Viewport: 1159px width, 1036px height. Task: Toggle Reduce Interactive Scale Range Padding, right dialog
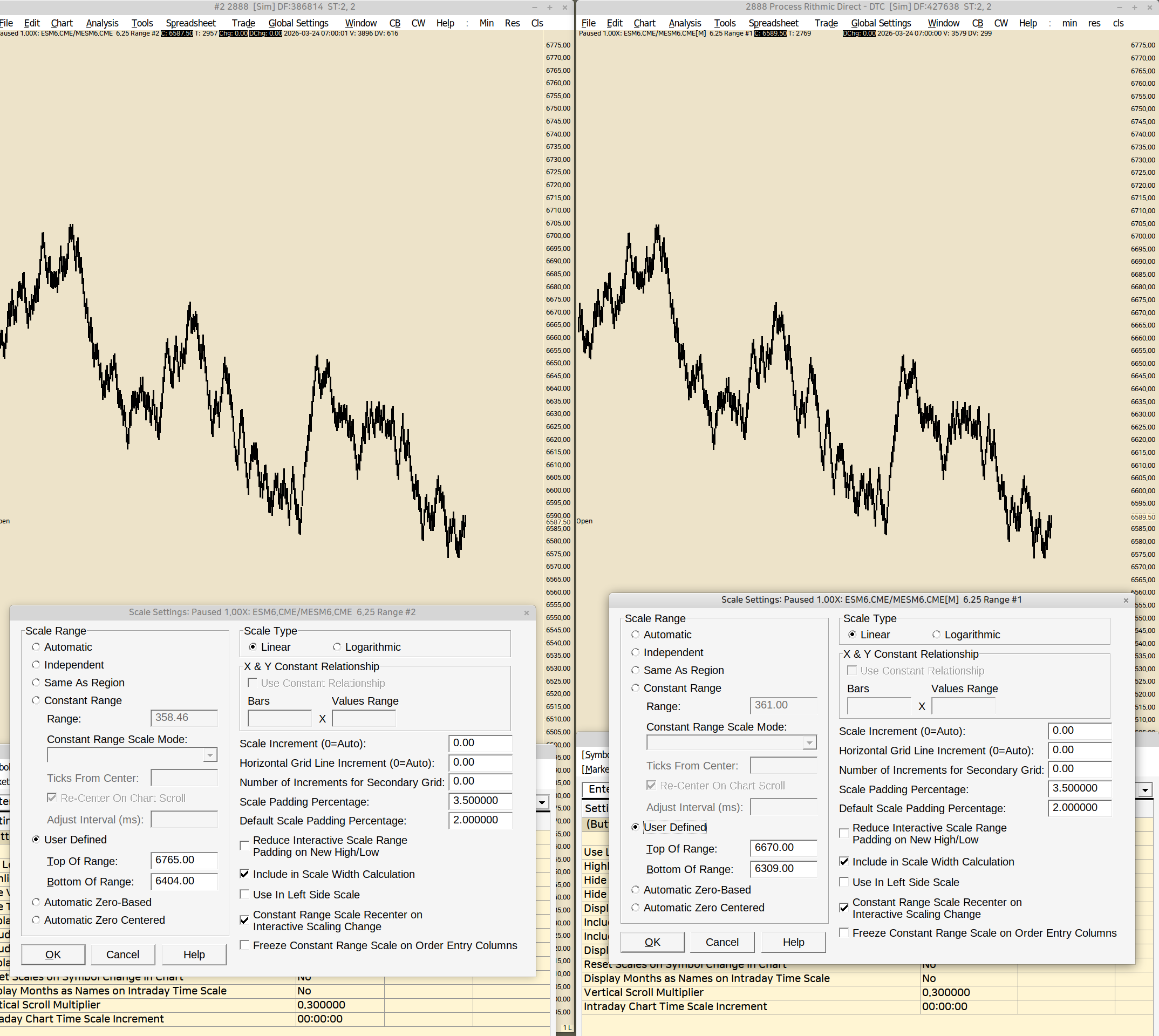pos(844,833)
